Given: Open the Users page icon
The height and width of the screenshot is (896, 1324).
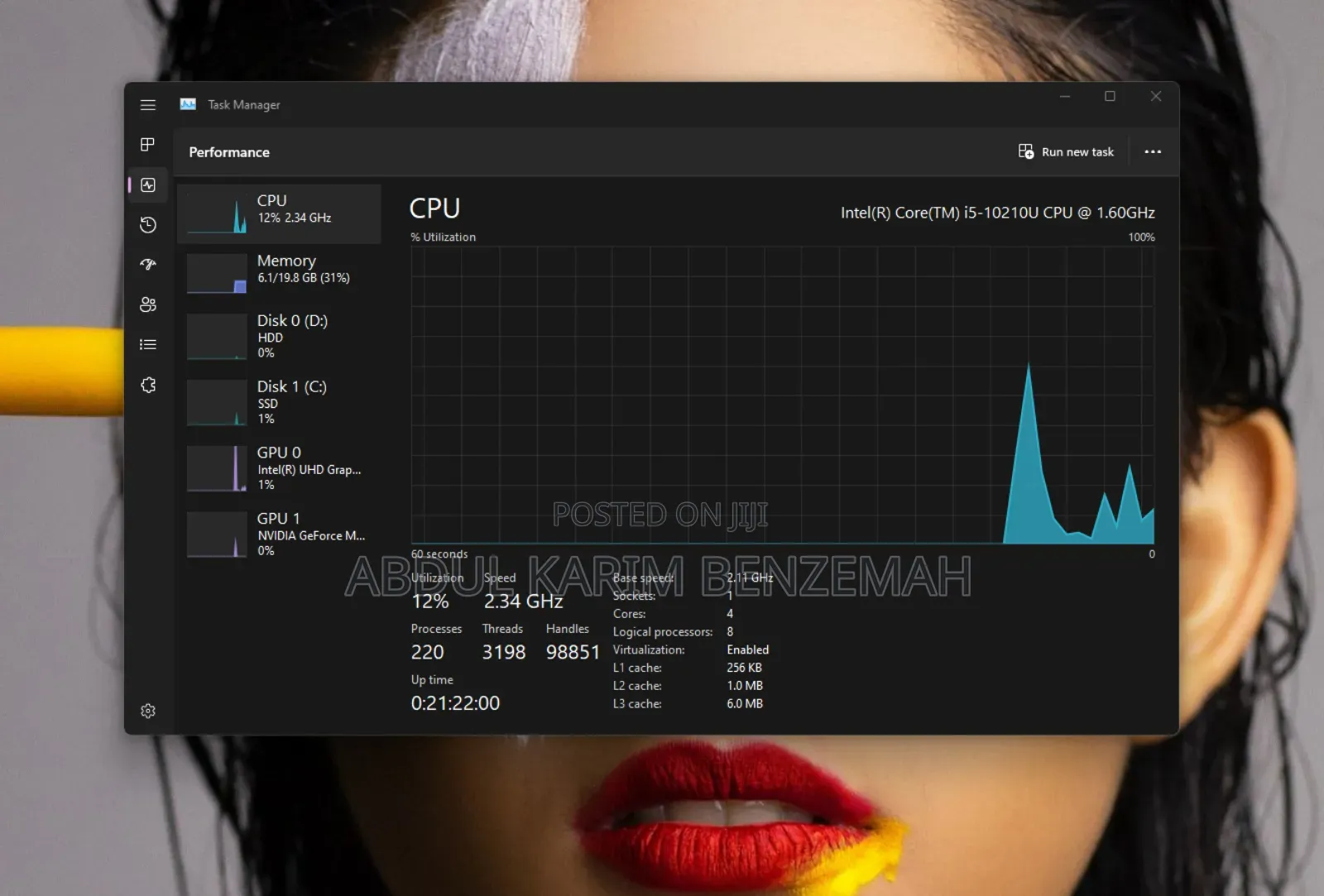Looking at the screenshot, I should [x=148, y=304].
